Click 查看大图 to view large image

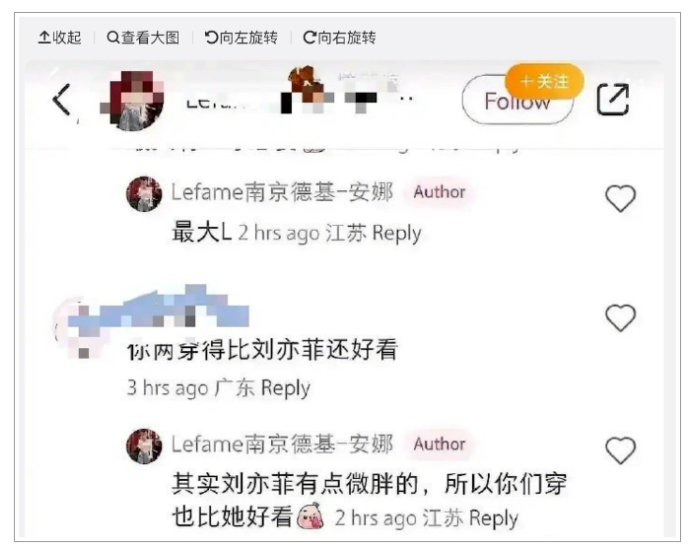click(x=143, y=38)
